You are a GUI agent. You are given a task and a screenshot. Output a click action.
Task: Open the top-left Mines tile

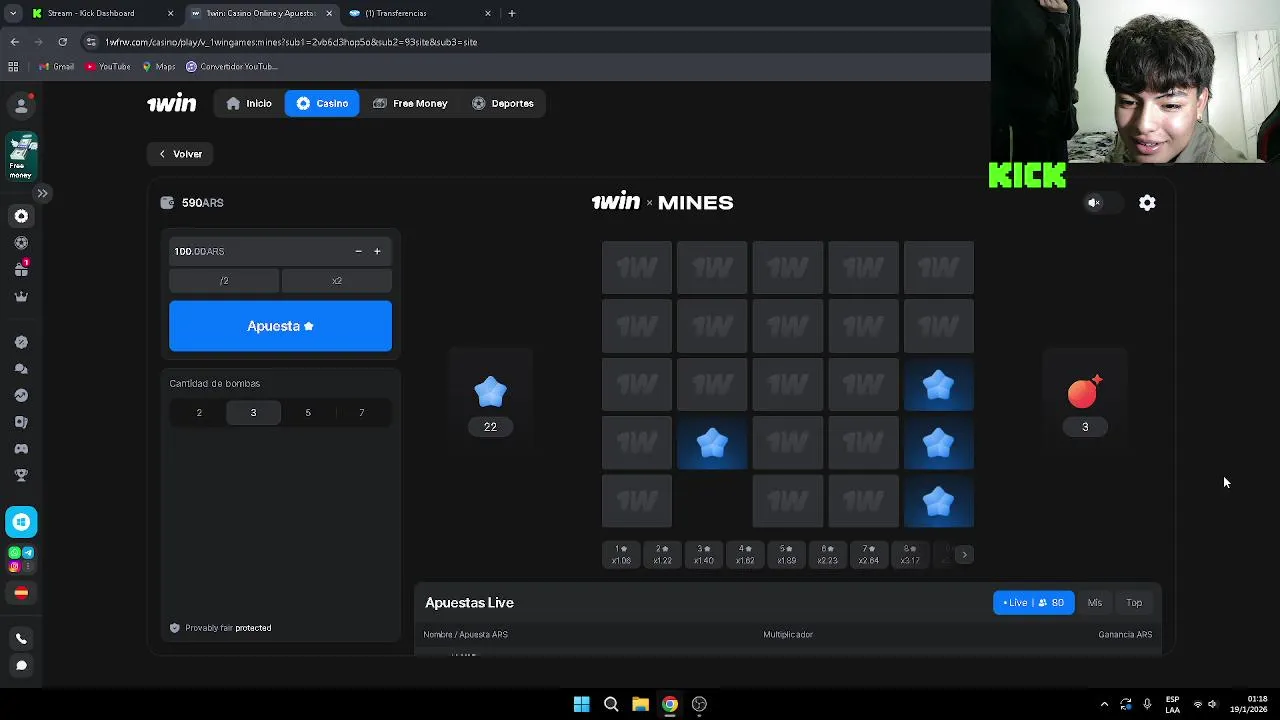pyautogui.click(x=637, y=268)
